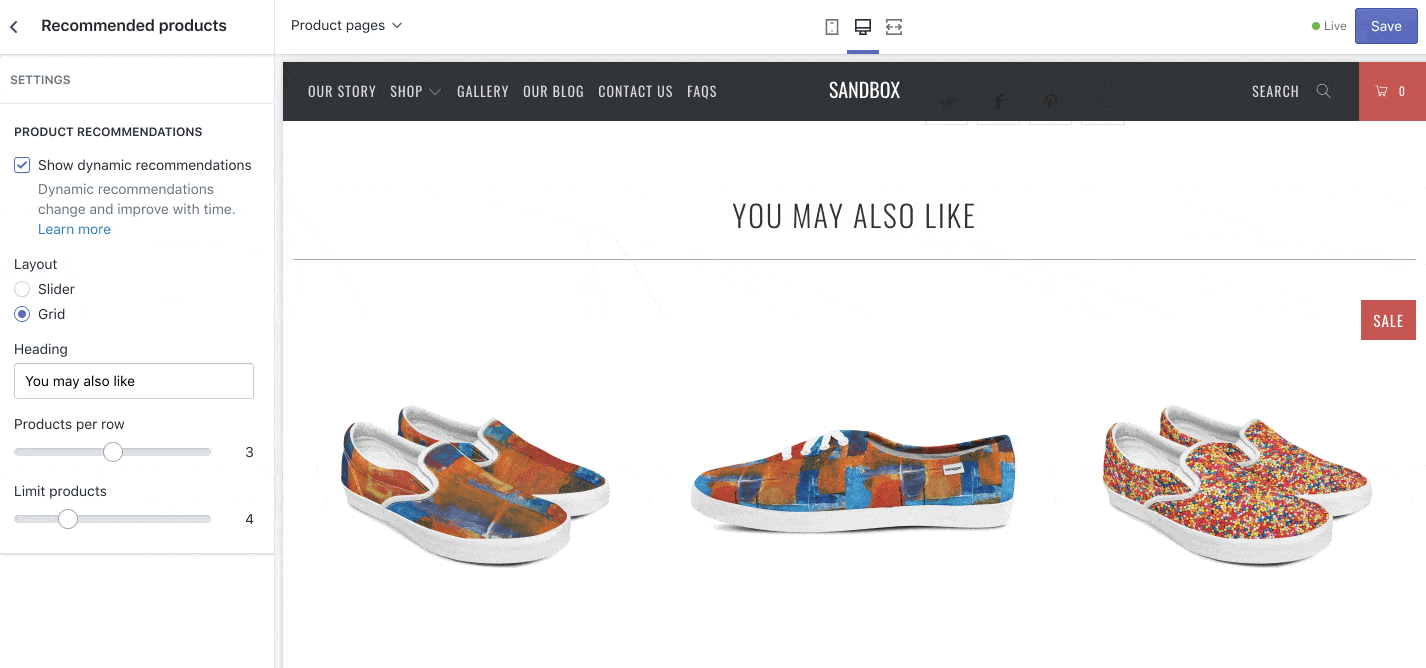Click the SANDBOX store logo

pyautogui.click(x=864, y=91)
